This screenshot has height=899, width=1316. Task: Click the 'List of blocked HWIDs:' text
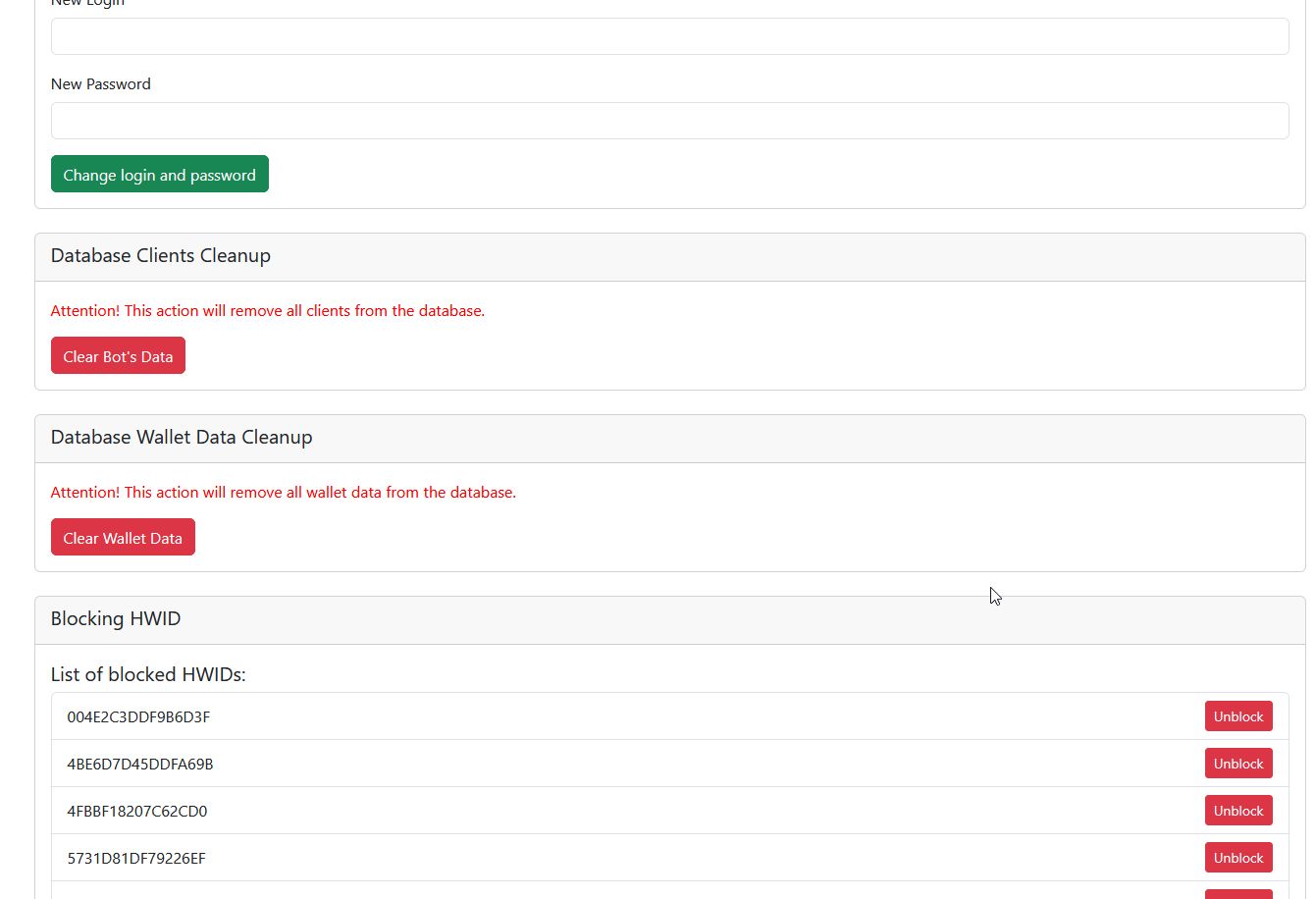(148, 674)
